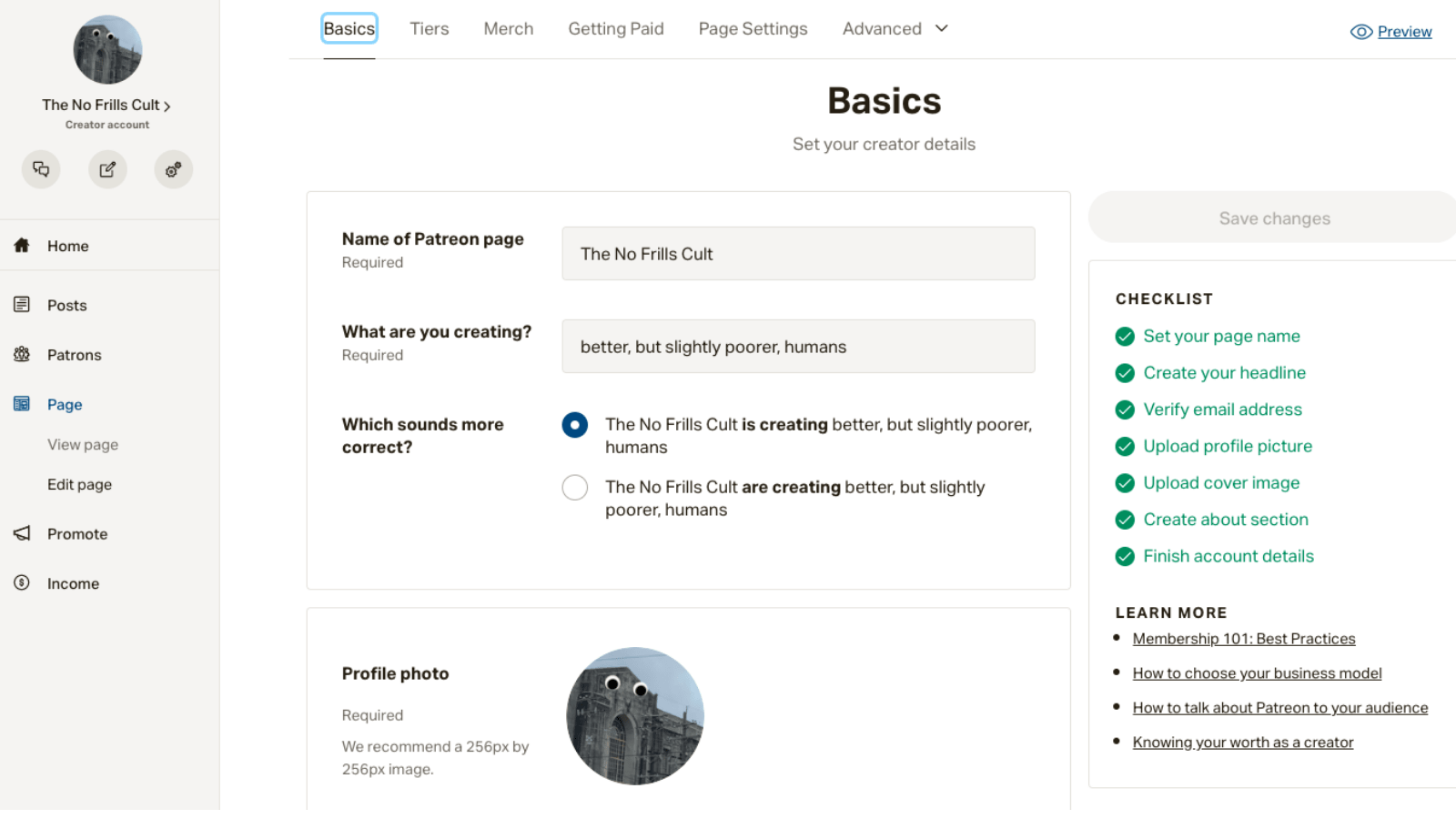
Task: Click the sidebar creator avatar image
Action: click(x=107, y=50)
